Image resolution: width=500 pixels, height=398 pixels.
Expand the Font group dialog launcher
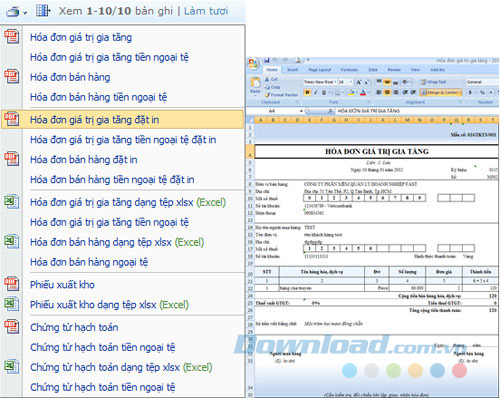369,102
